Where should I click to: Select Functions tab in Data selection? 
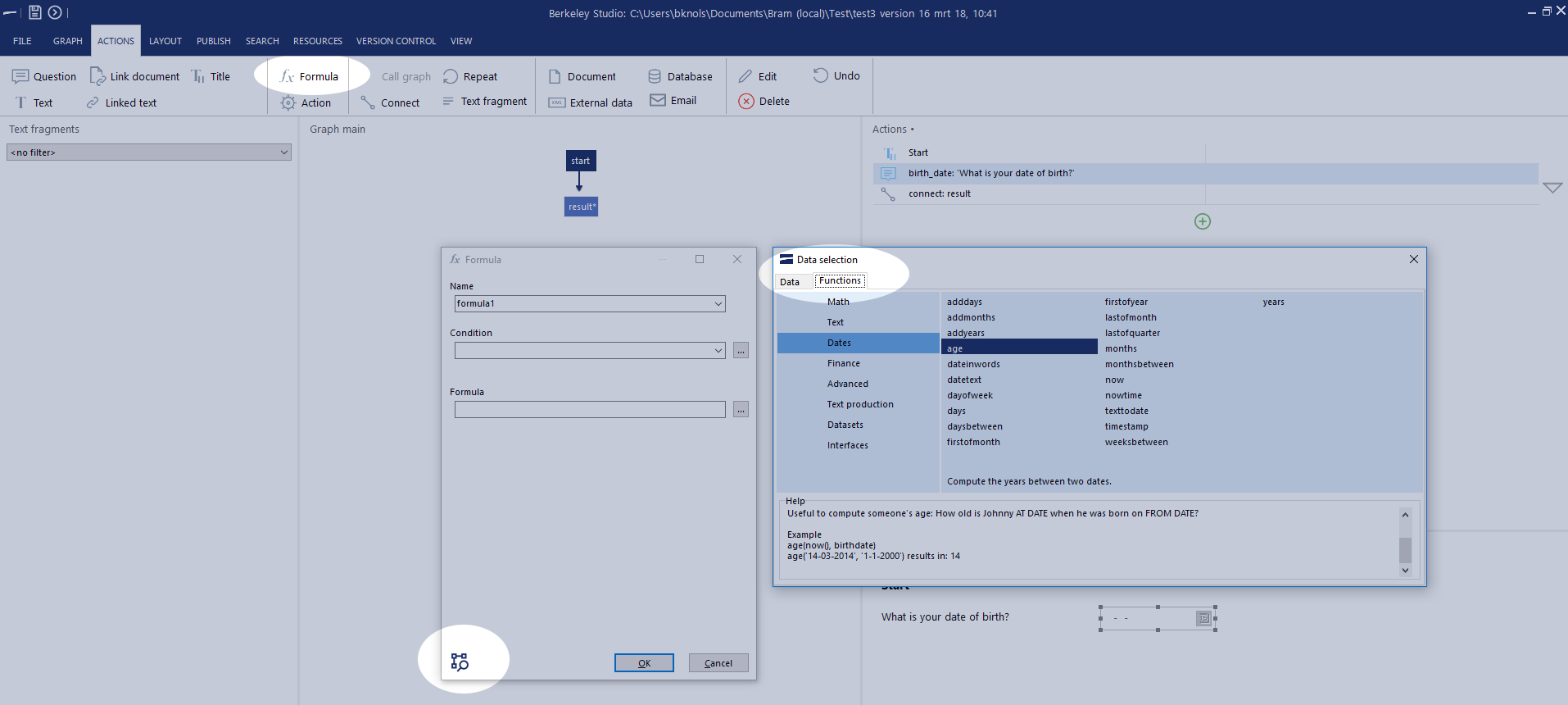click(x=840, y=280)
